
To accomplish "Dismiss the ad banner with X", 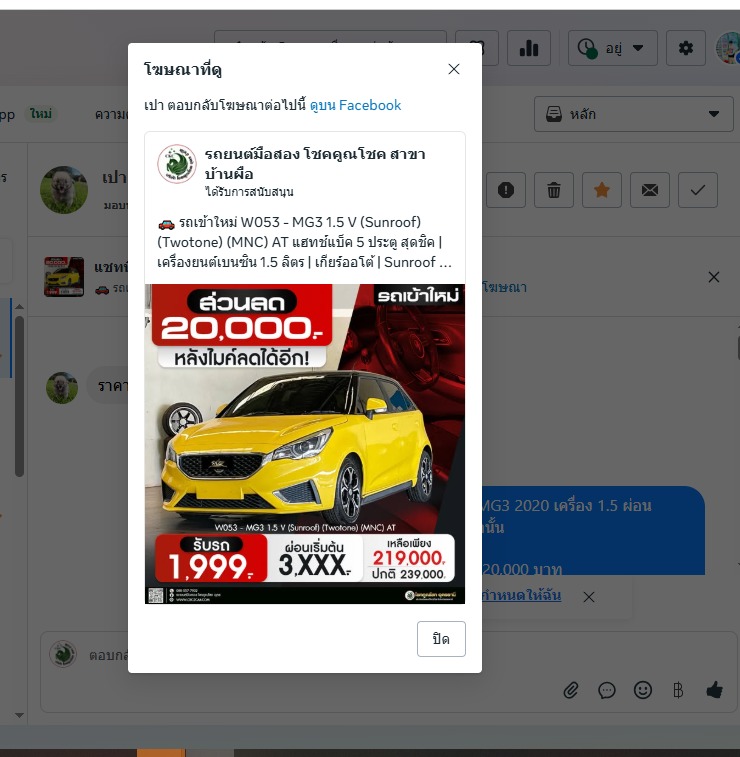I will pyautogui.click(x=713, y=277).
